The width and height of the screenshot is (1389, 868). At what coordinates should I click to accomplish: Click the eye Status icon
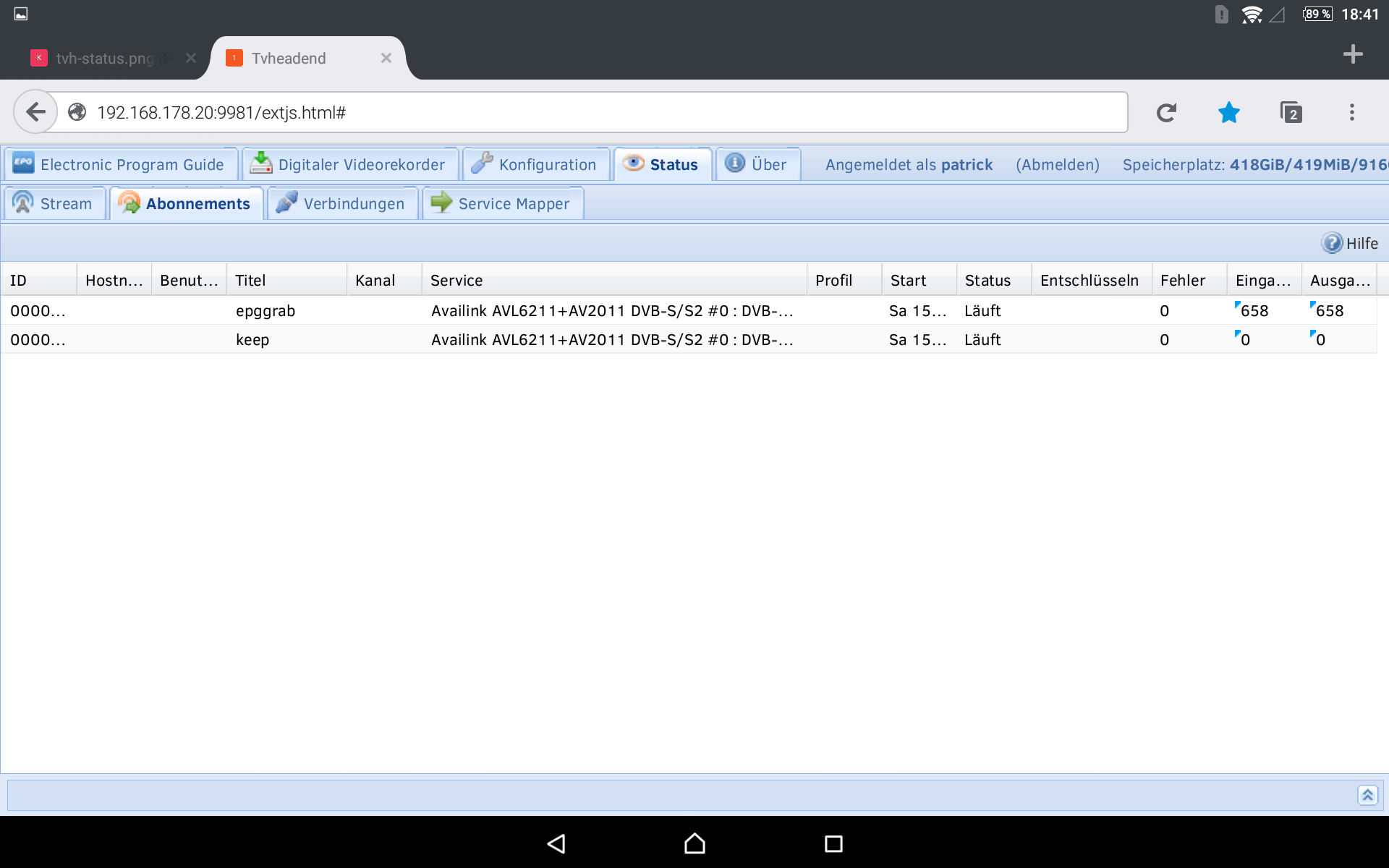[633, 163]
